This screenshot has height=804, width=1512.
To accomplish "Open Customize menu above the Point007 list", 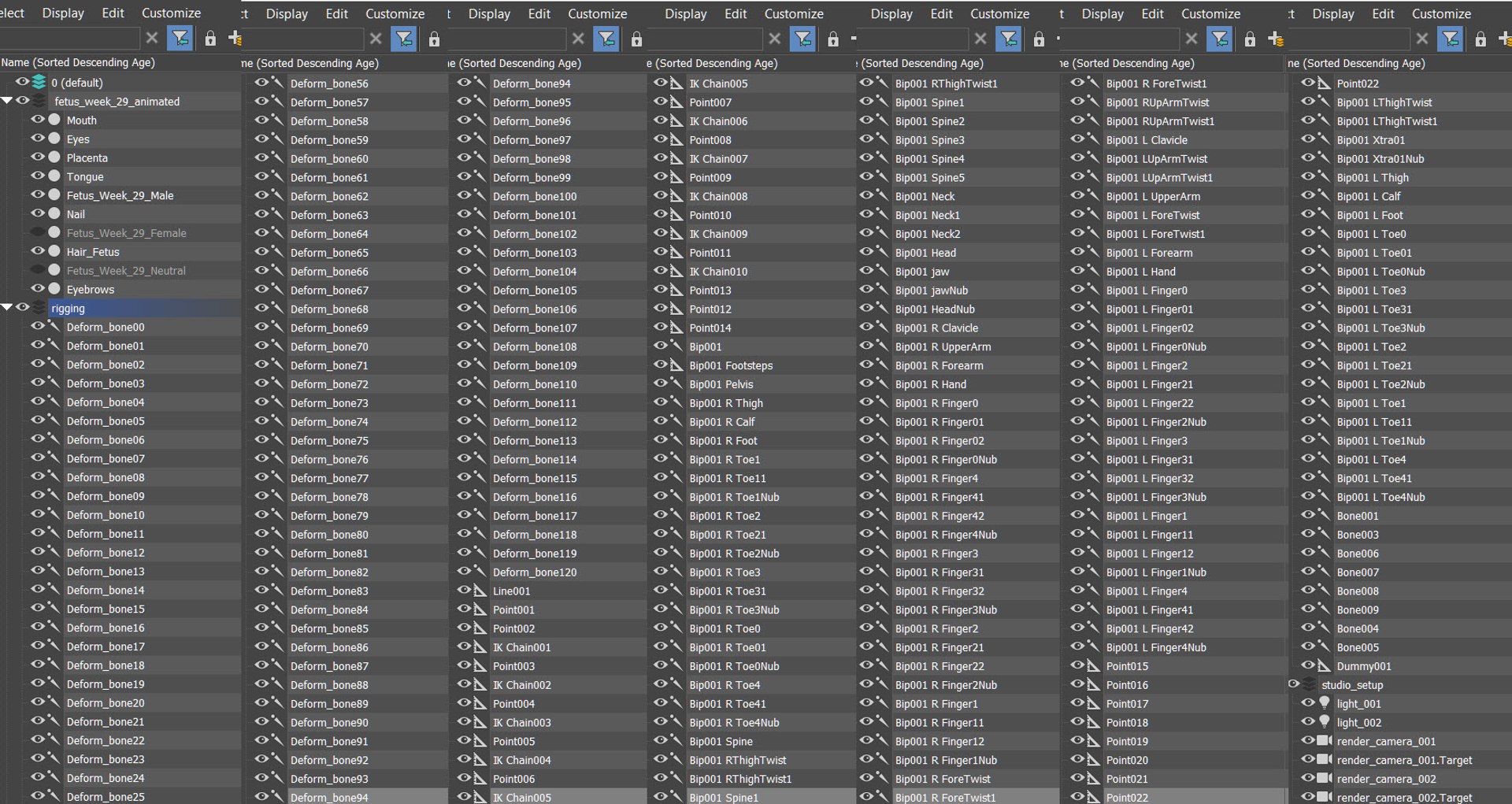I will tap(794, 13).
